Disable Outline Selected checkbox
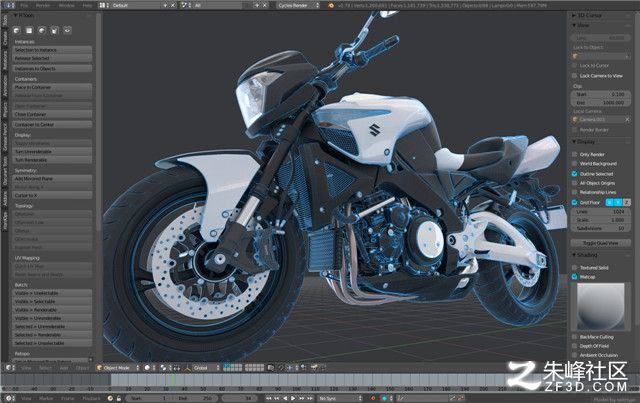Screen dimensions: 640x403 (574, 174)
